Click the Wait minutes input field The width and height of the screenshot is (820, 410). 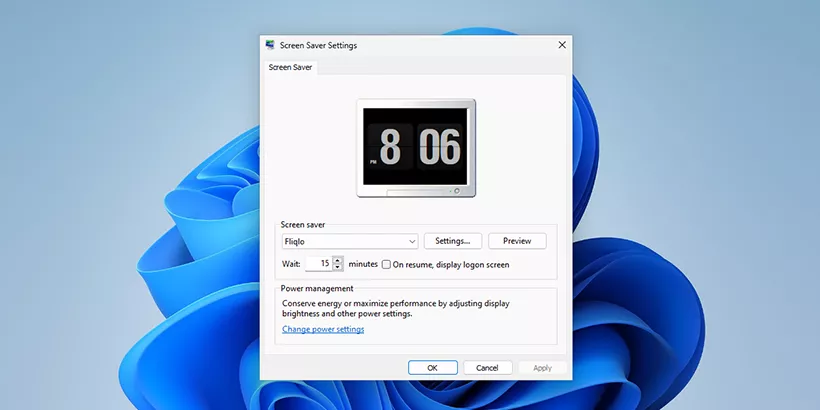[x=319, y=264]
